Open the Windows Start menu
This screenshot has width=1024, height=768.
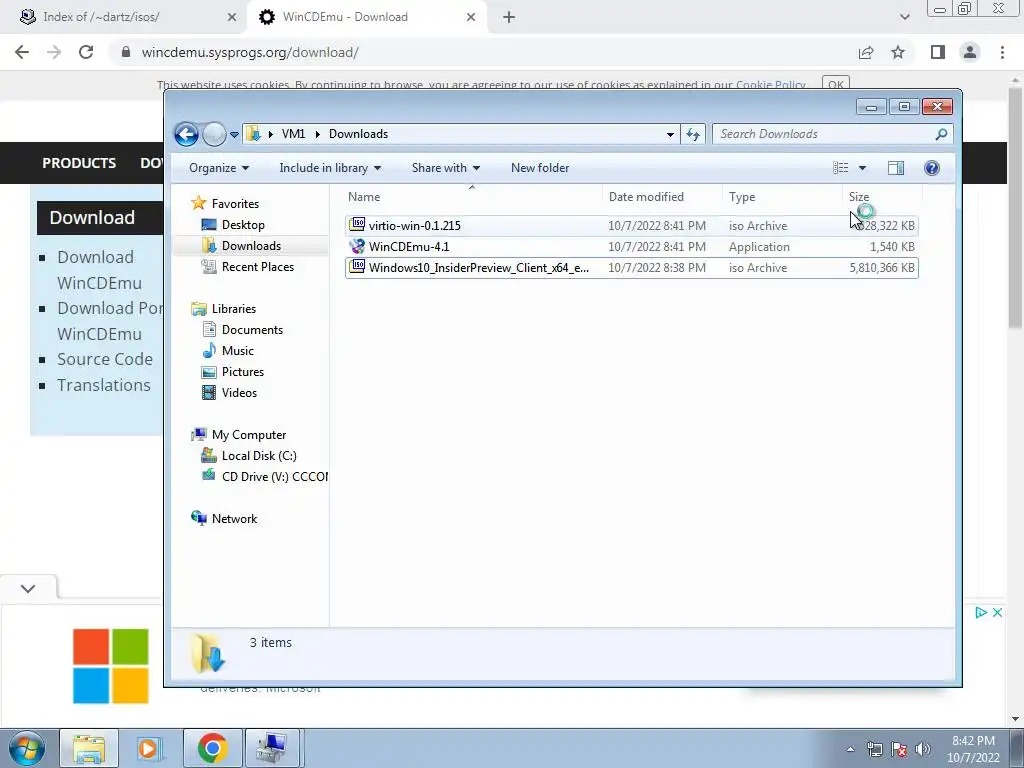click(x=26, y=749)
